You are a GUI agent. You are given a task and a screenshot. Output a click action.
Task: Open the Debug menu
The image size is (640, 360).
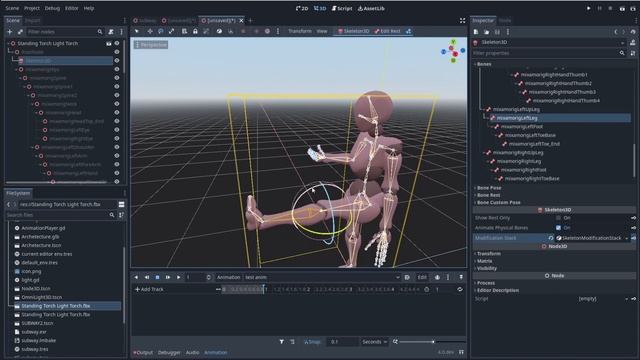(x=52, y=8)
